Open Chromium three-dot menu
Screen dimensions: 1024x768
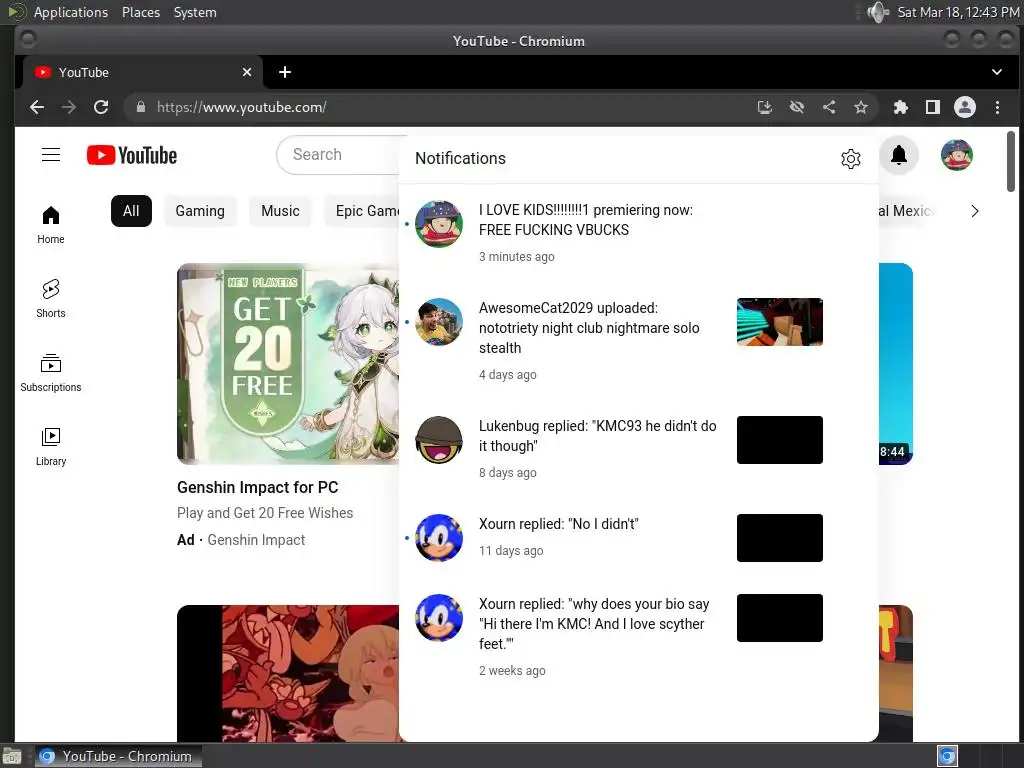click(997, 107)
